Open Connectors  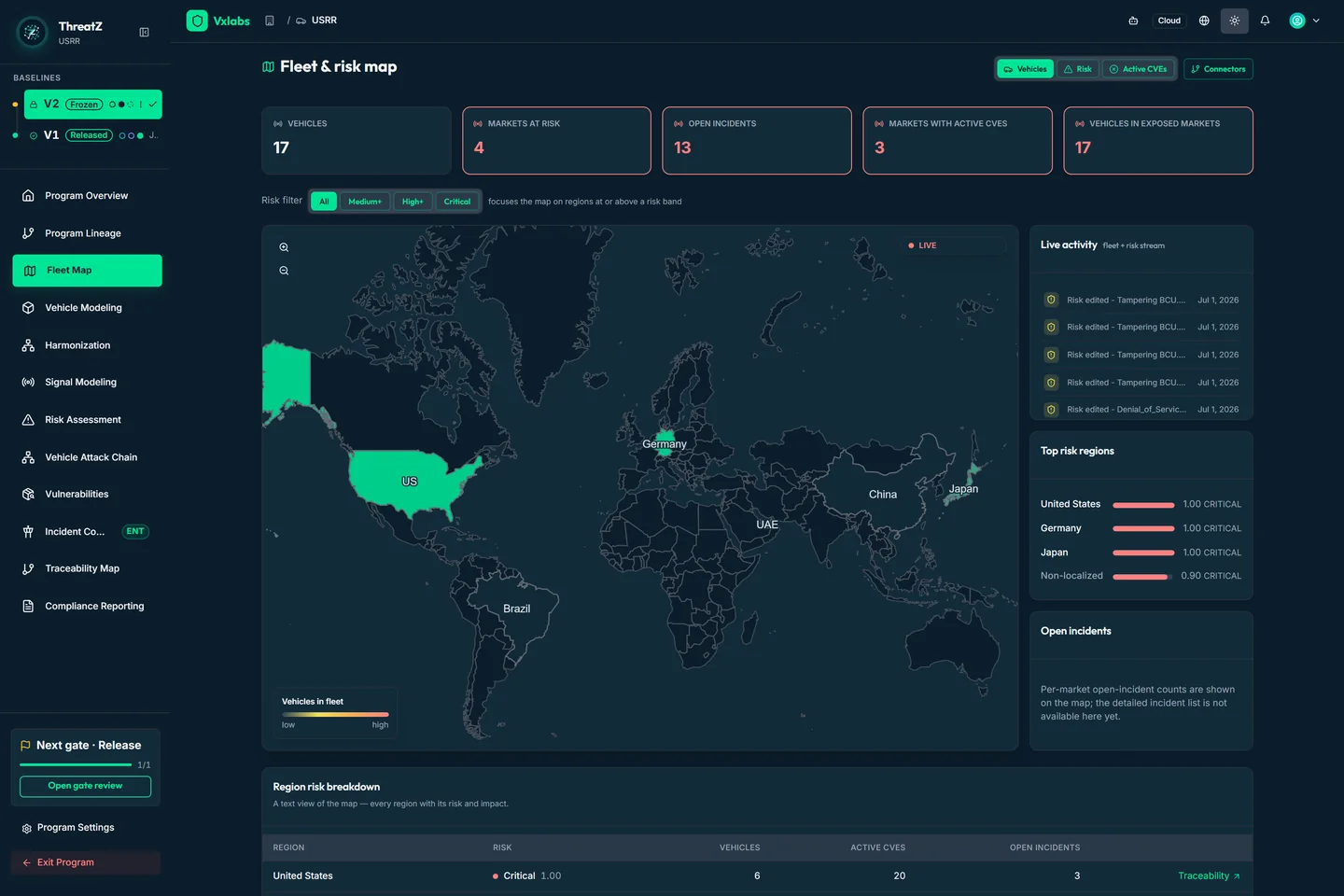[x=1218, y=69]
